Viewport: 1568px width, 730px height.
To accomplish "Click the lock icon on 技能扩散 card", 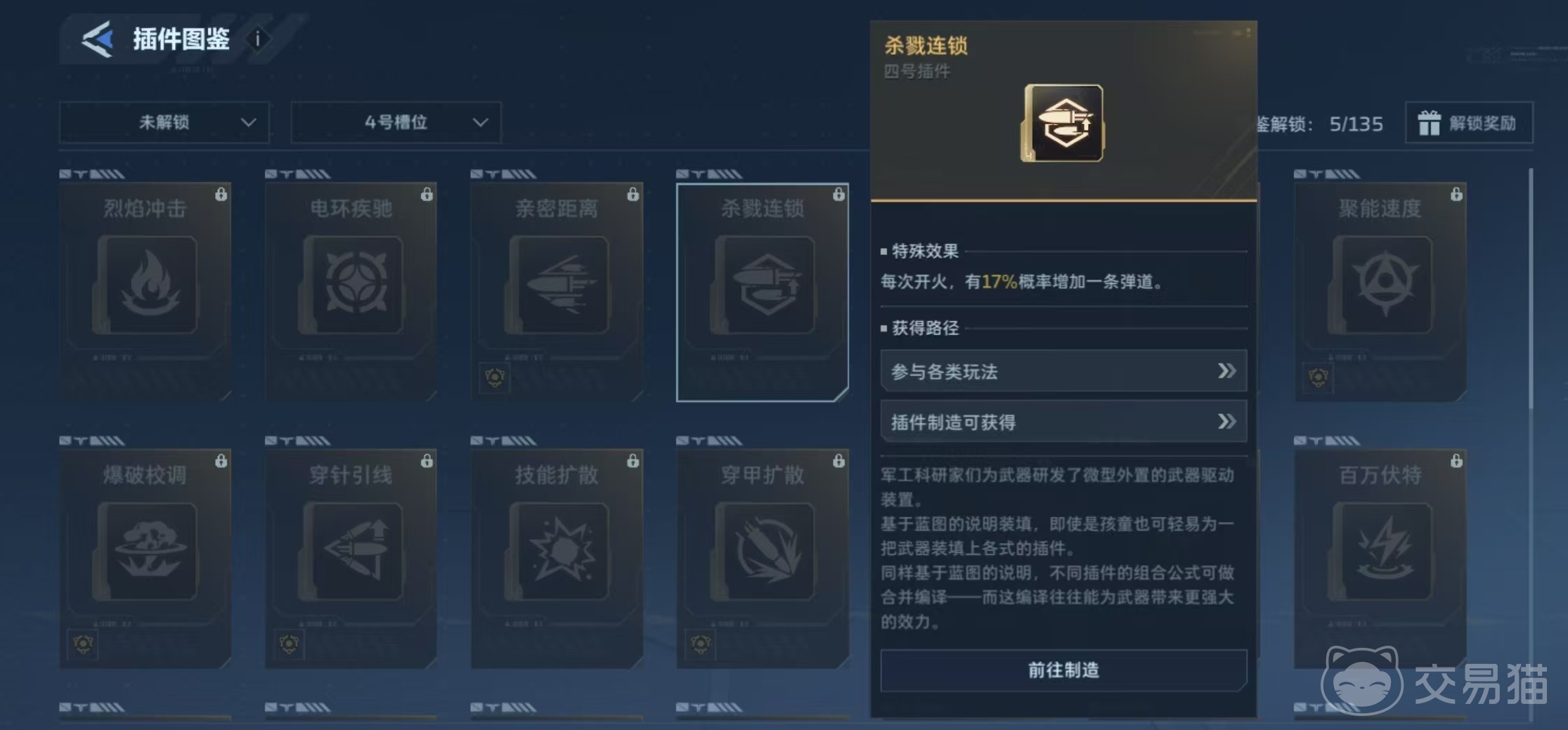I will [633, 461].
